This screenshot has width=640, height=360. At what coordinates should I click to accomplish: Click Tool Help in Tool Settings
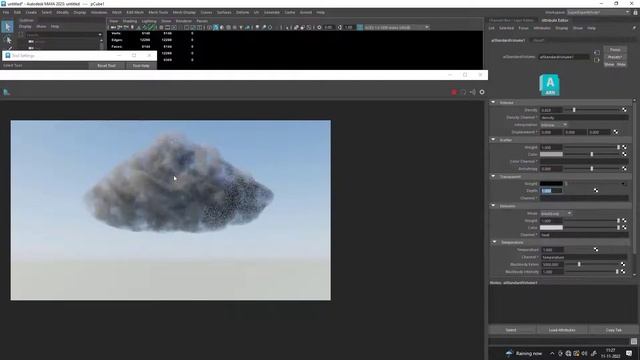click(x=141, y=65)
